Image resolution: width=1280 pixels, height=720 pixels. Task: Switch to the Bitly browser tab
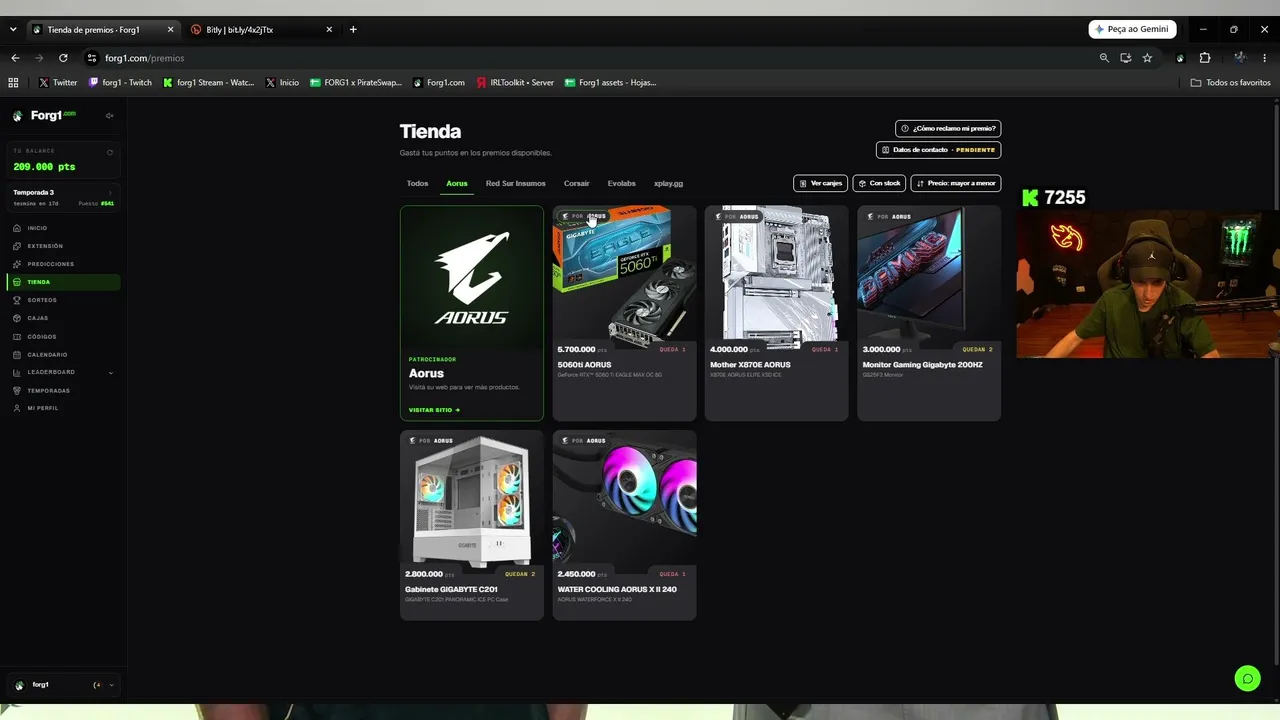point(262,30)
